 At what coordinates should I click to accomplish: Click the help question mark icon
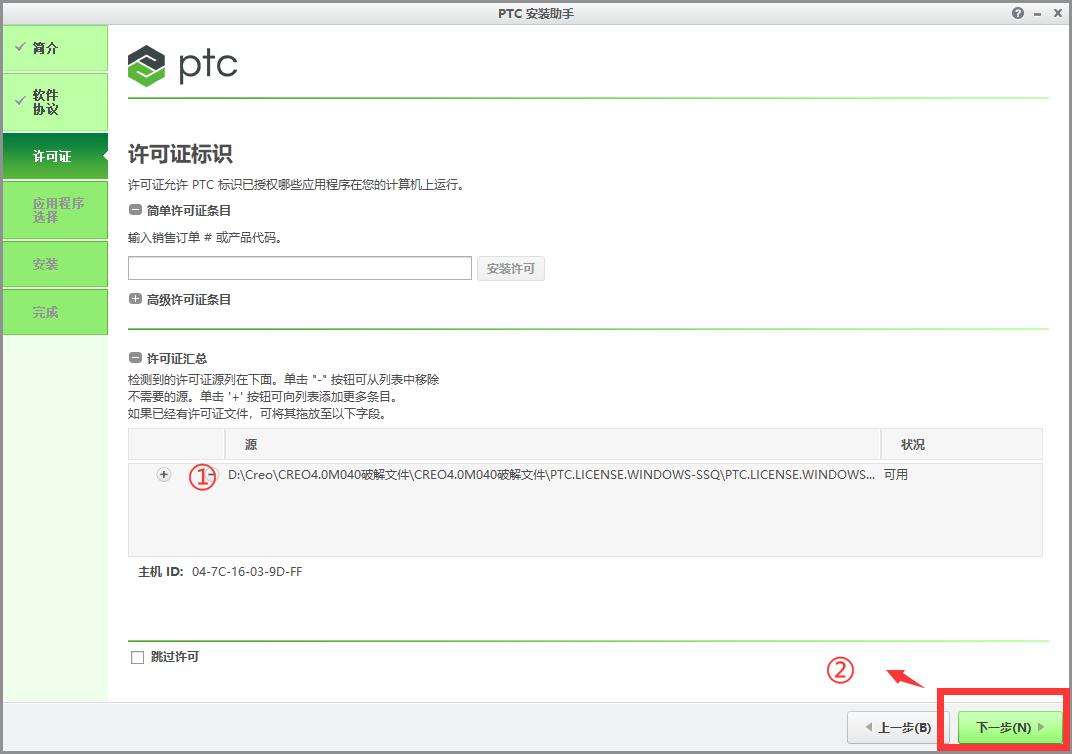(1017, 13)
